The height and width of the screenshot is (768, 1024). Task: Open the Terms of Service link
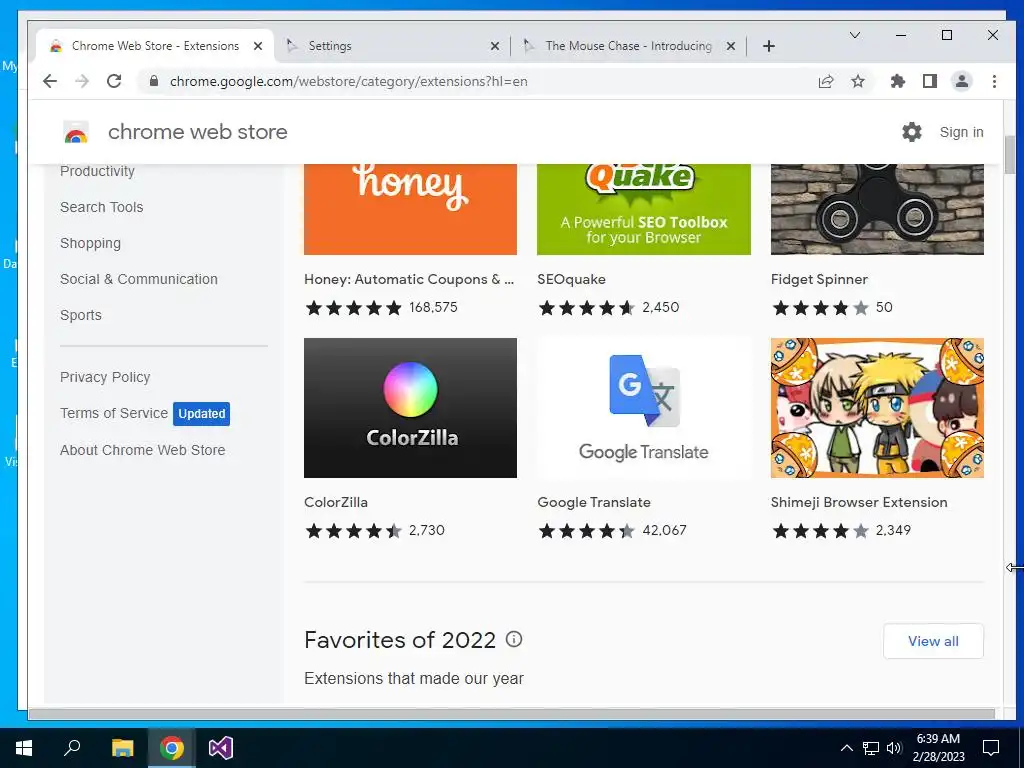pos(114,413)
